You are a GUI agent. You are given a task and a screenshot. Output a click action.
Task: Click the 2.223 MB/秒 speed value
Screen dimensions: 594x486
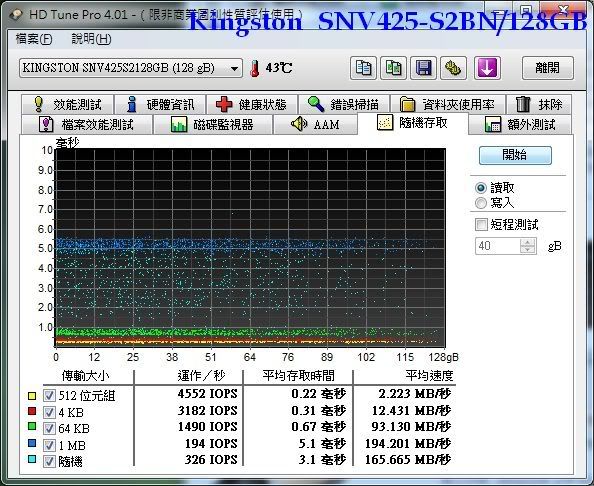click(415, 394)
